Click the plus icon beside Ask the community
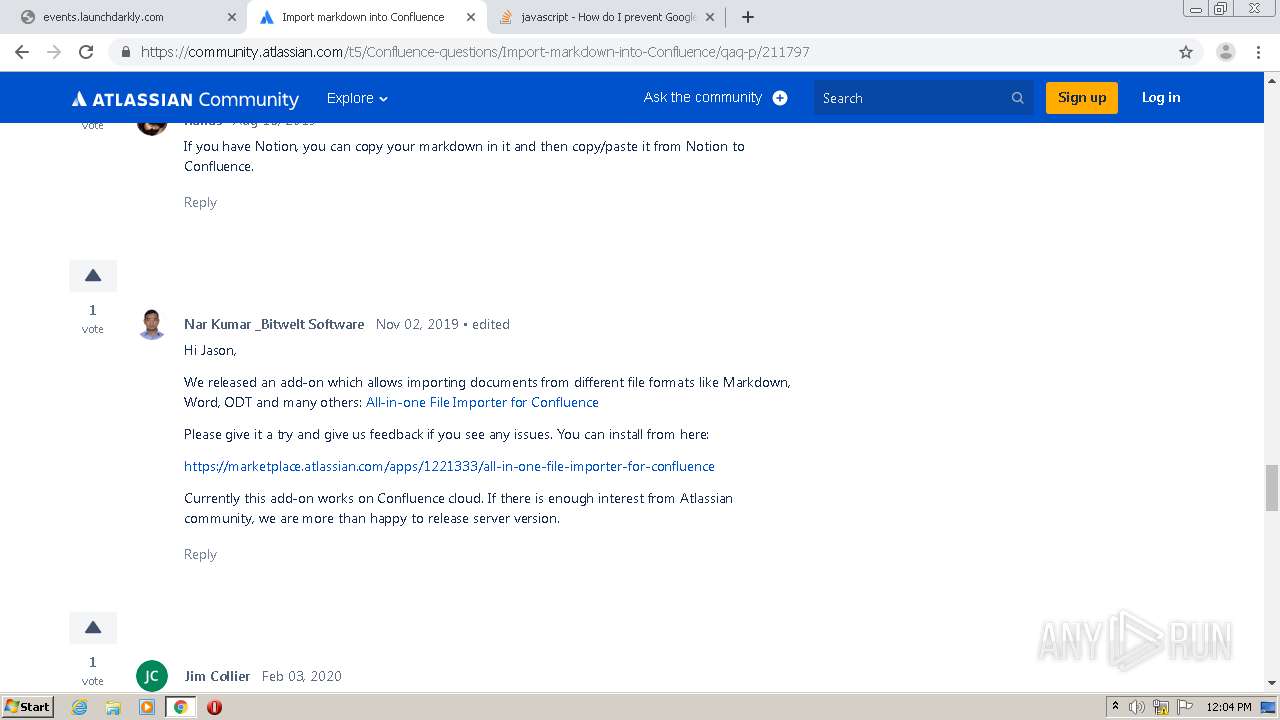Viewport: 1280px width, 720px height. click(780, 98)
